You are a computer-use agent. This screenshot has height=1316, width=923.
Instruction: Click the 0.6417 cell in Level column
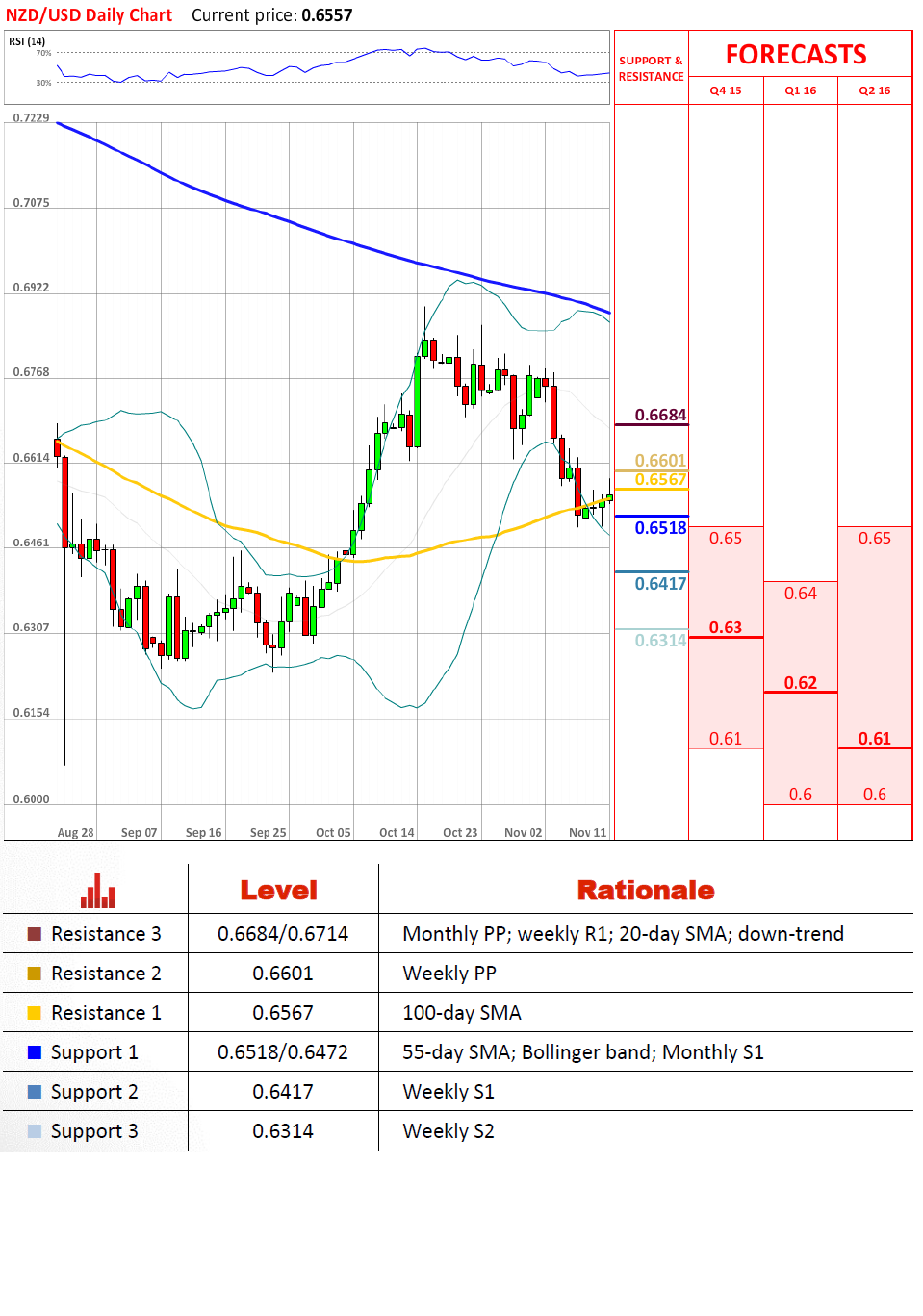pos(283,1092)
